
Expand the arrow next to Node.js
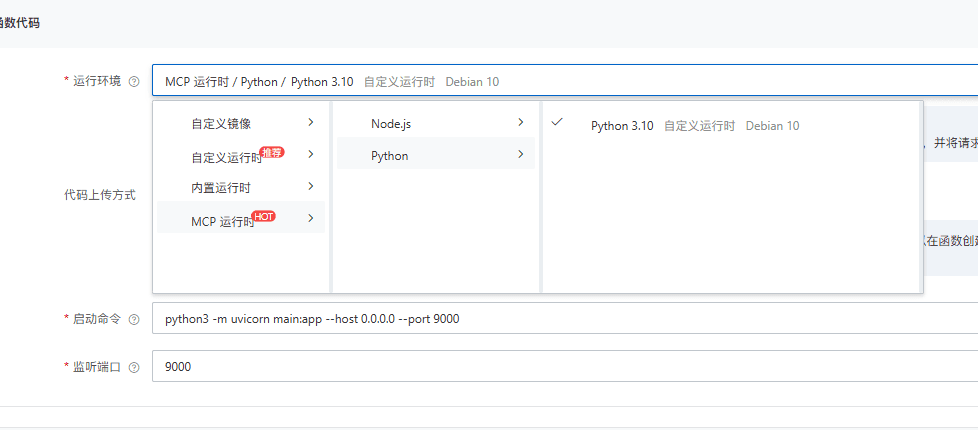(521, 123)
